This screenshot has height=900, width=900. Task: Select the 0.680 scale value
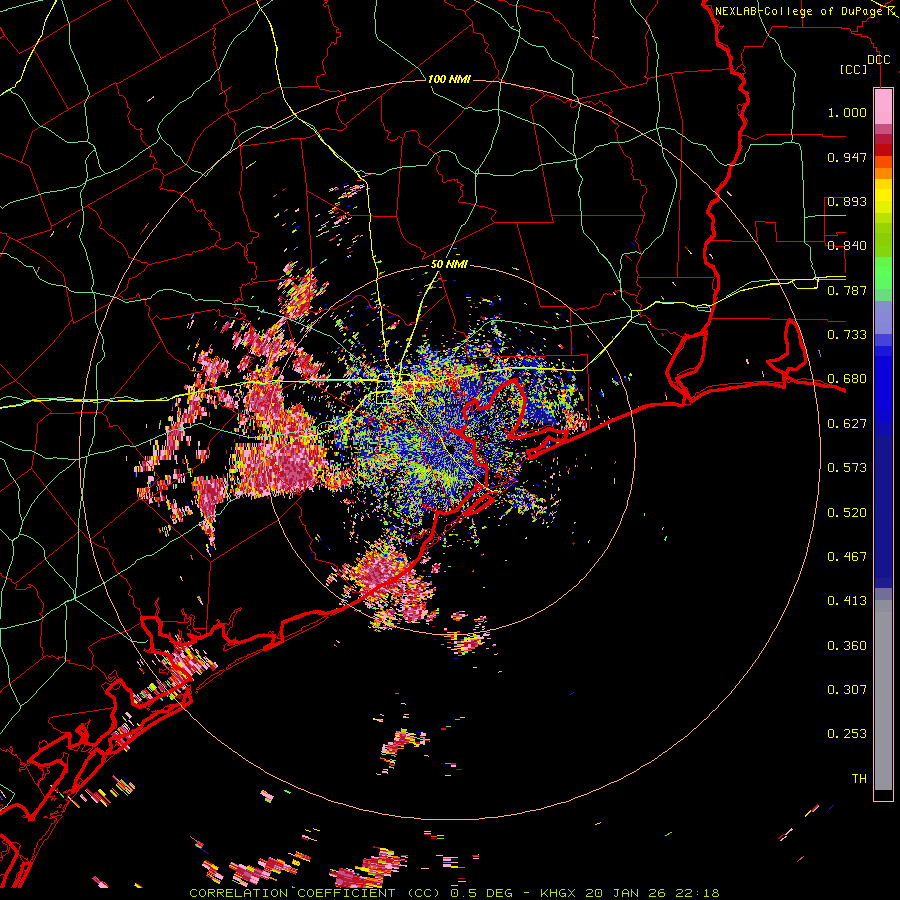pyautogui.click(x=847, y=379)
